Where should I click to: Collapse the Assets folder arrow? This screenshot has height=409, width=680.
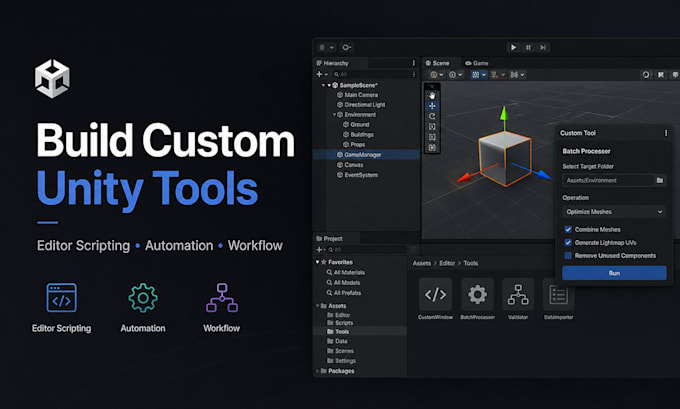pos(317,306)
